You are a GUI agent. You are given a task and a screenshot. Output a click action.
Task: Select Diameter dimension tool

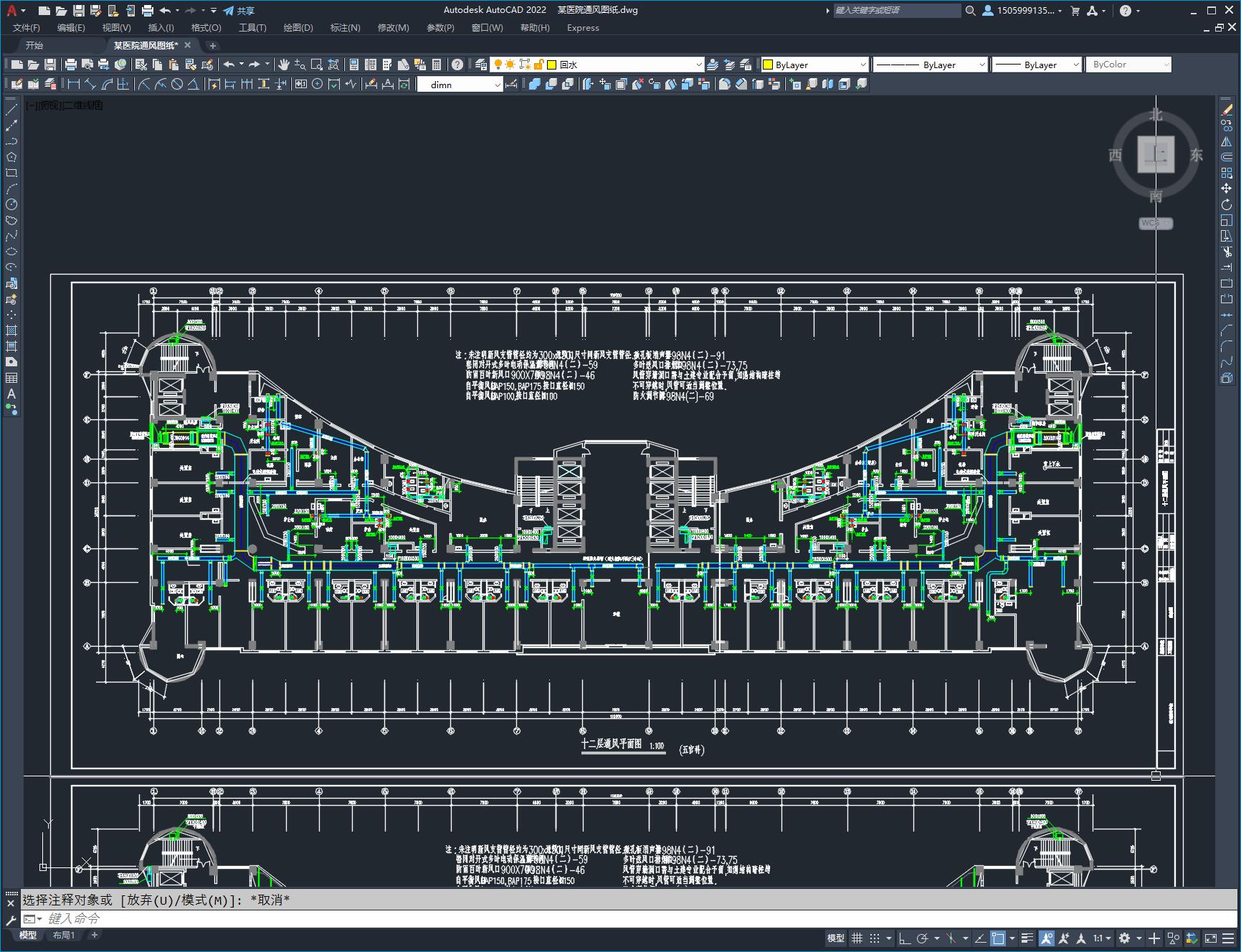point(177,84)
